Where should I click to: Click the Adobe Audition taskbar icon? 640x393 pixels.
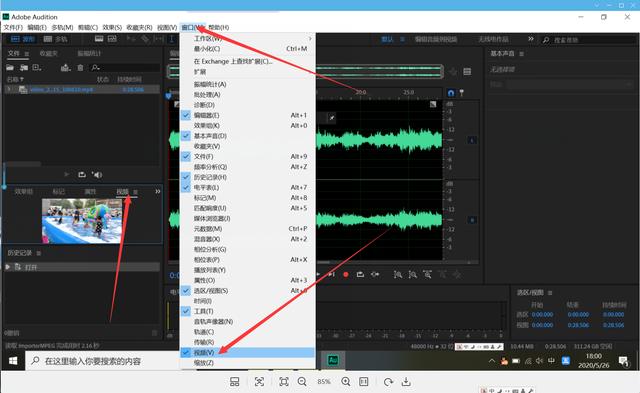[333, 360]
